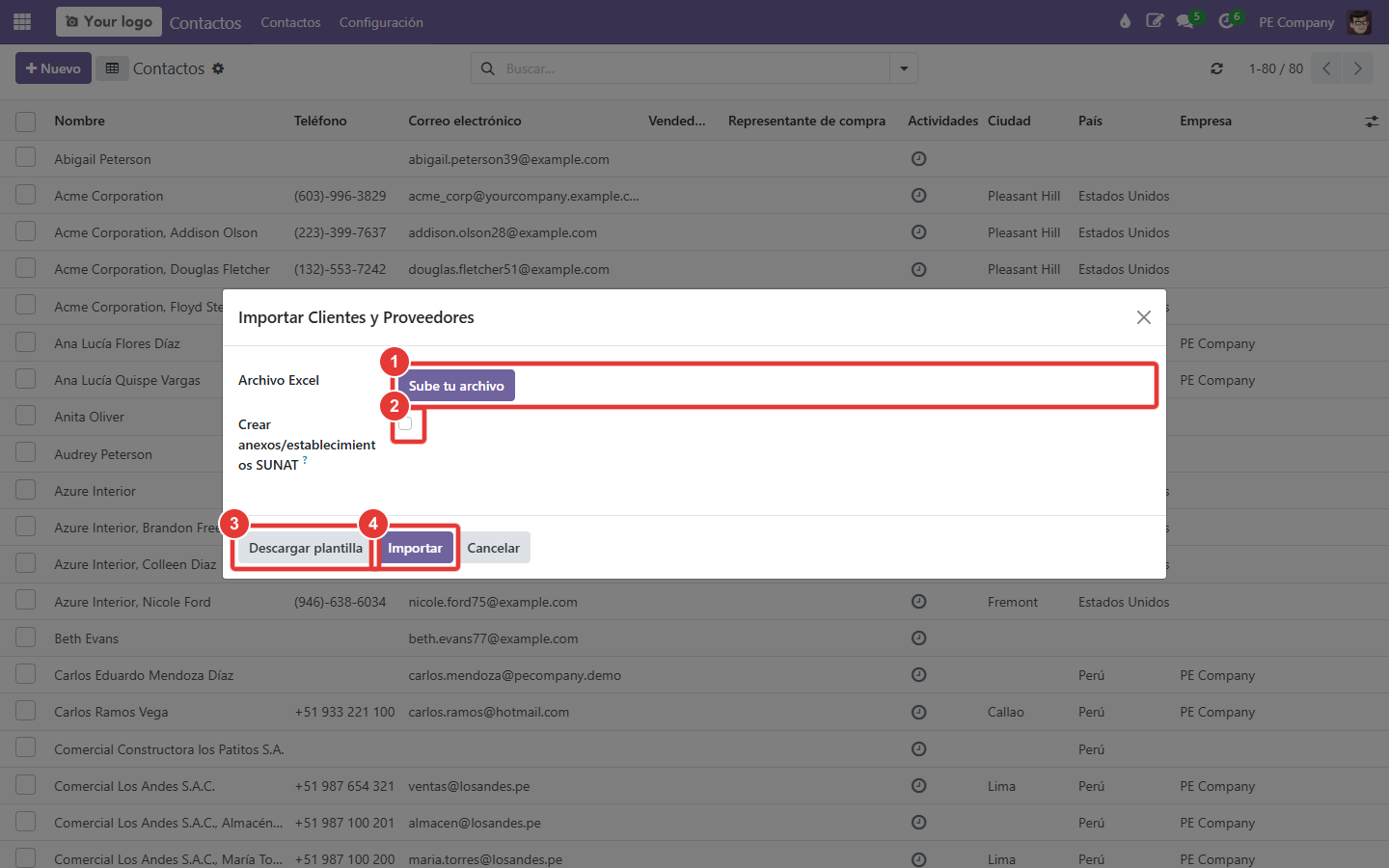Open the 1-80 / 80 pager counter
This screenshot has width=1389, height=868.
click(x=1275, y=68)
